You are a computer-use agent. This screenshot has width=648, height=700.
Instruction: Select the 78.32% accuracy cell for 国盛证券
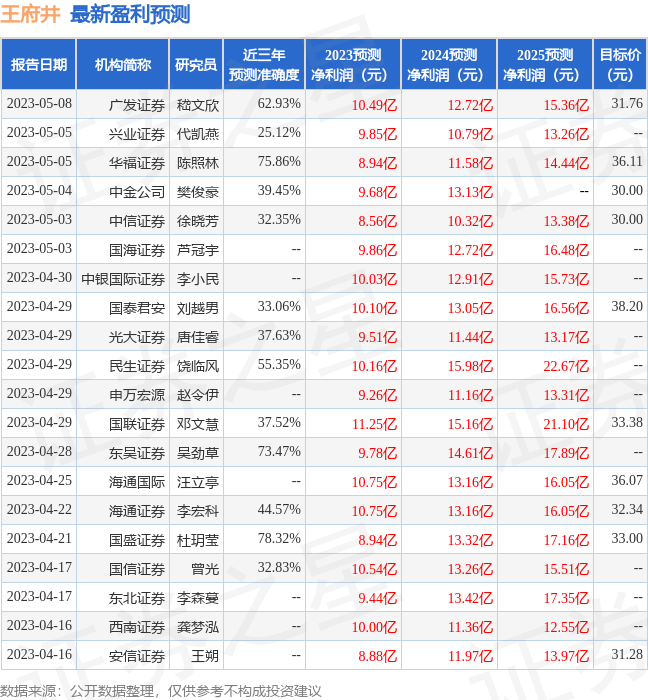(x=279, y=539)
